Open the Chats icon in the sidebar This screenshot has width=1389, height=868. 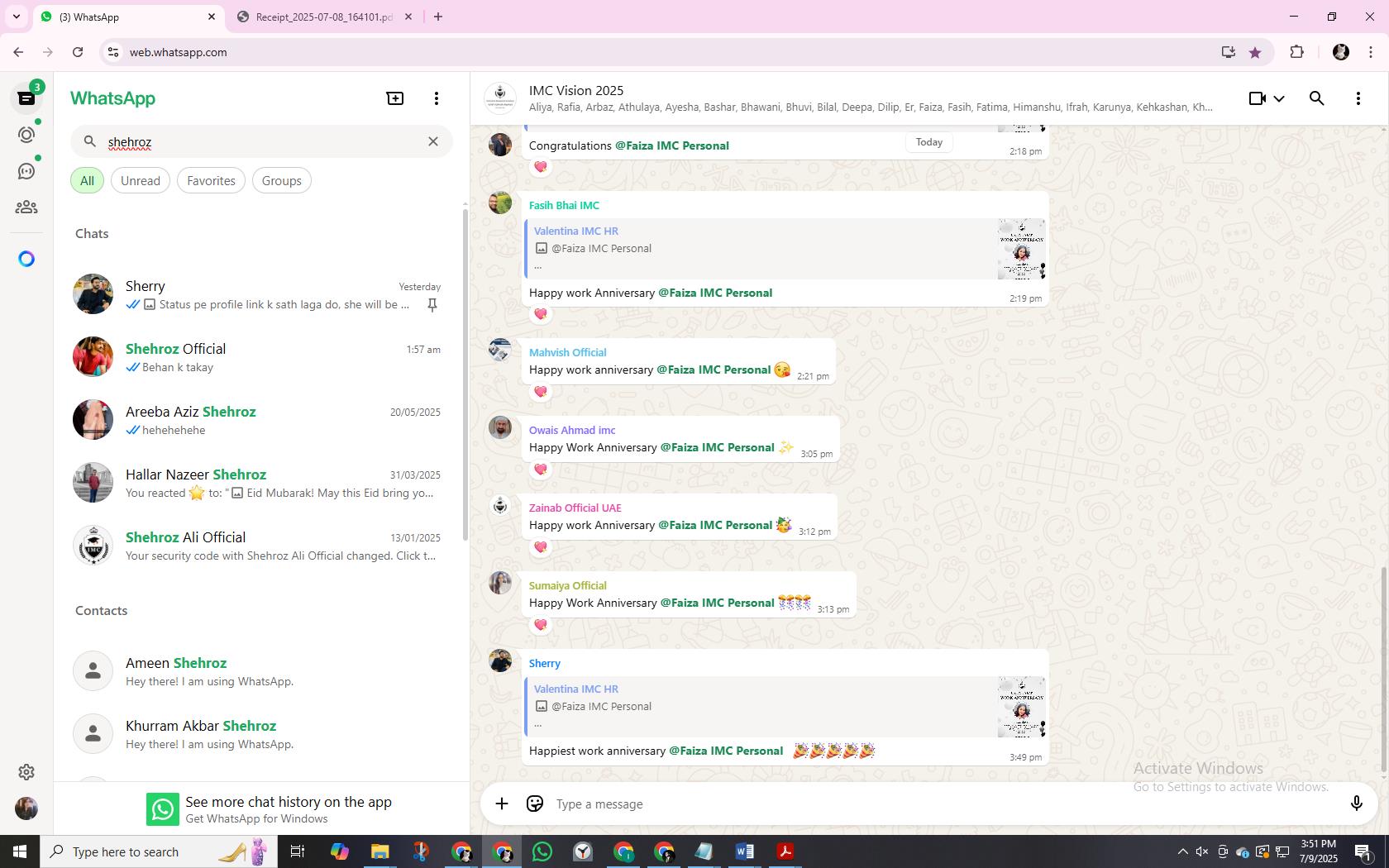pyautogui.click(x=26, y=98)
